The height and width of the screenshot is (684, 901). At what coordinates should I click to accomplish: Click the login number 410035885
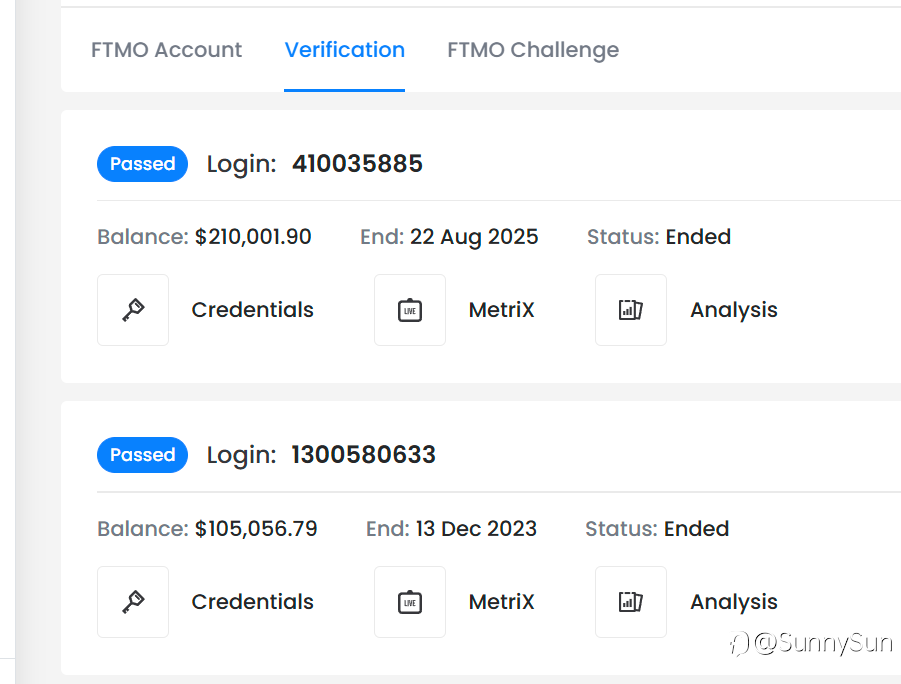pyautogui.click(x=357, y=164)
